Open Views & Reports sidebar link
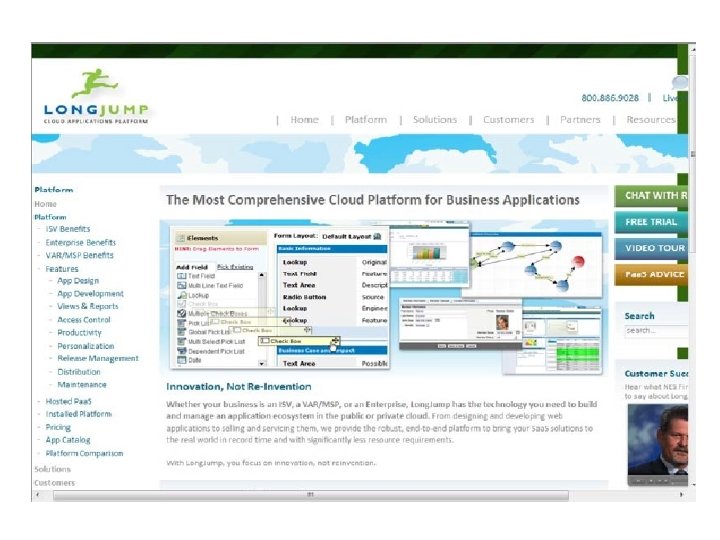The width and height of the screenshot is (720, 540). coord(88,306)
